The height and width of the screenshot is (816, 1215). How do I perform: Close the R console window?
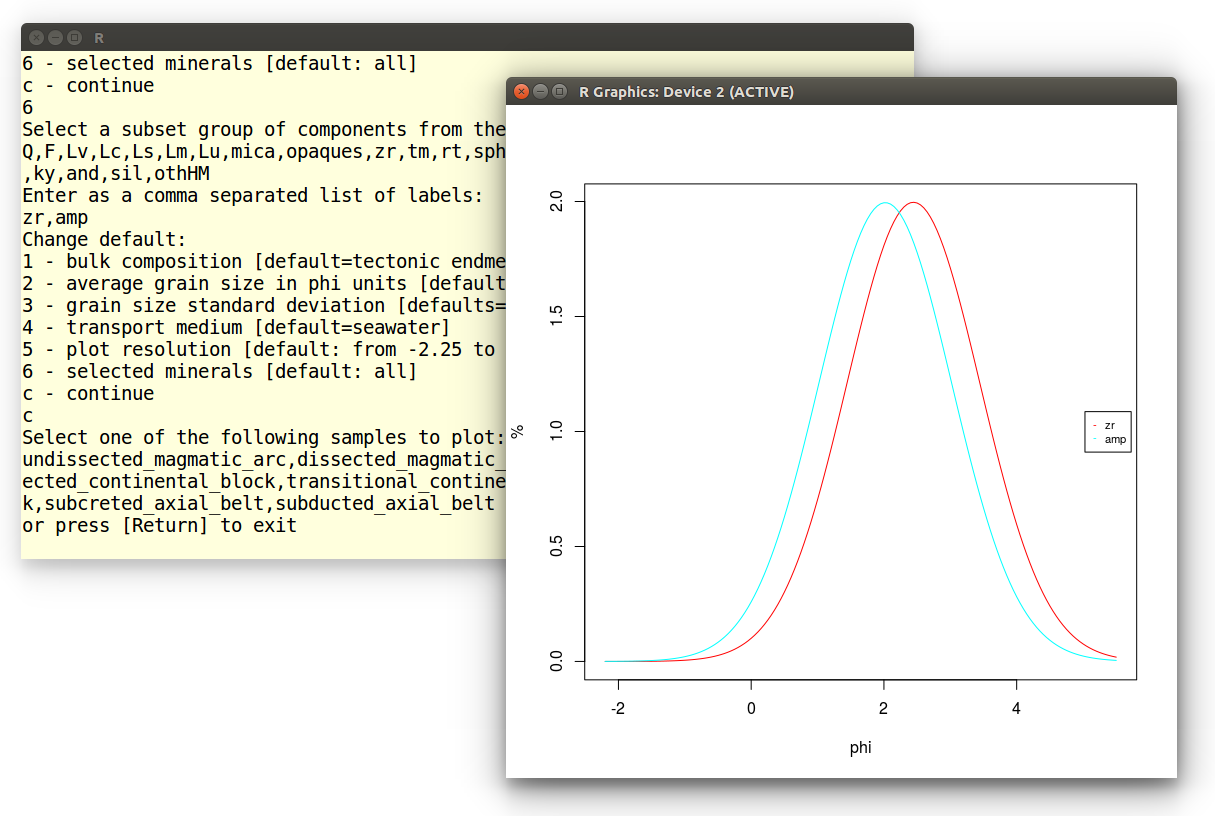pyautogui.click(x=36, y=38)
